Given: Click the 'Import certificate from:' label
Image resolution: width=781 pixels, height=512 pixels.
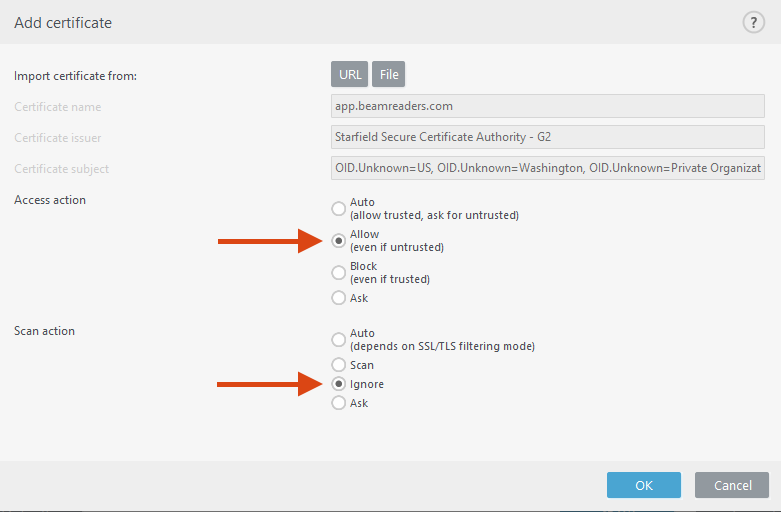Looking at the screenshot, I should pyautogui.click(x=75, y=75).
